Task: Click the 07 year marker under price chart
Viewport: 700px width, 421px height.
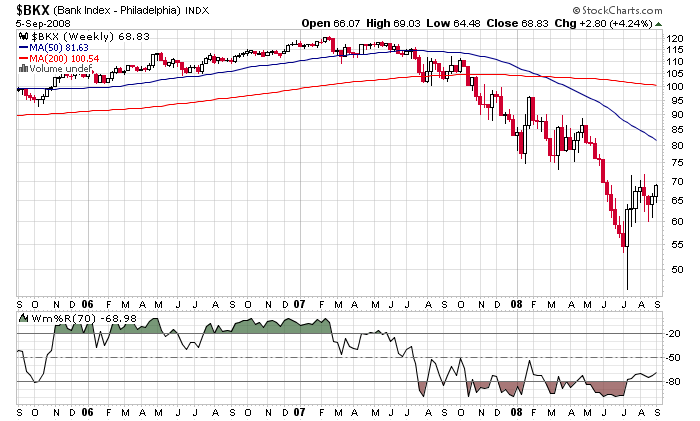Action: click(299, 304)
